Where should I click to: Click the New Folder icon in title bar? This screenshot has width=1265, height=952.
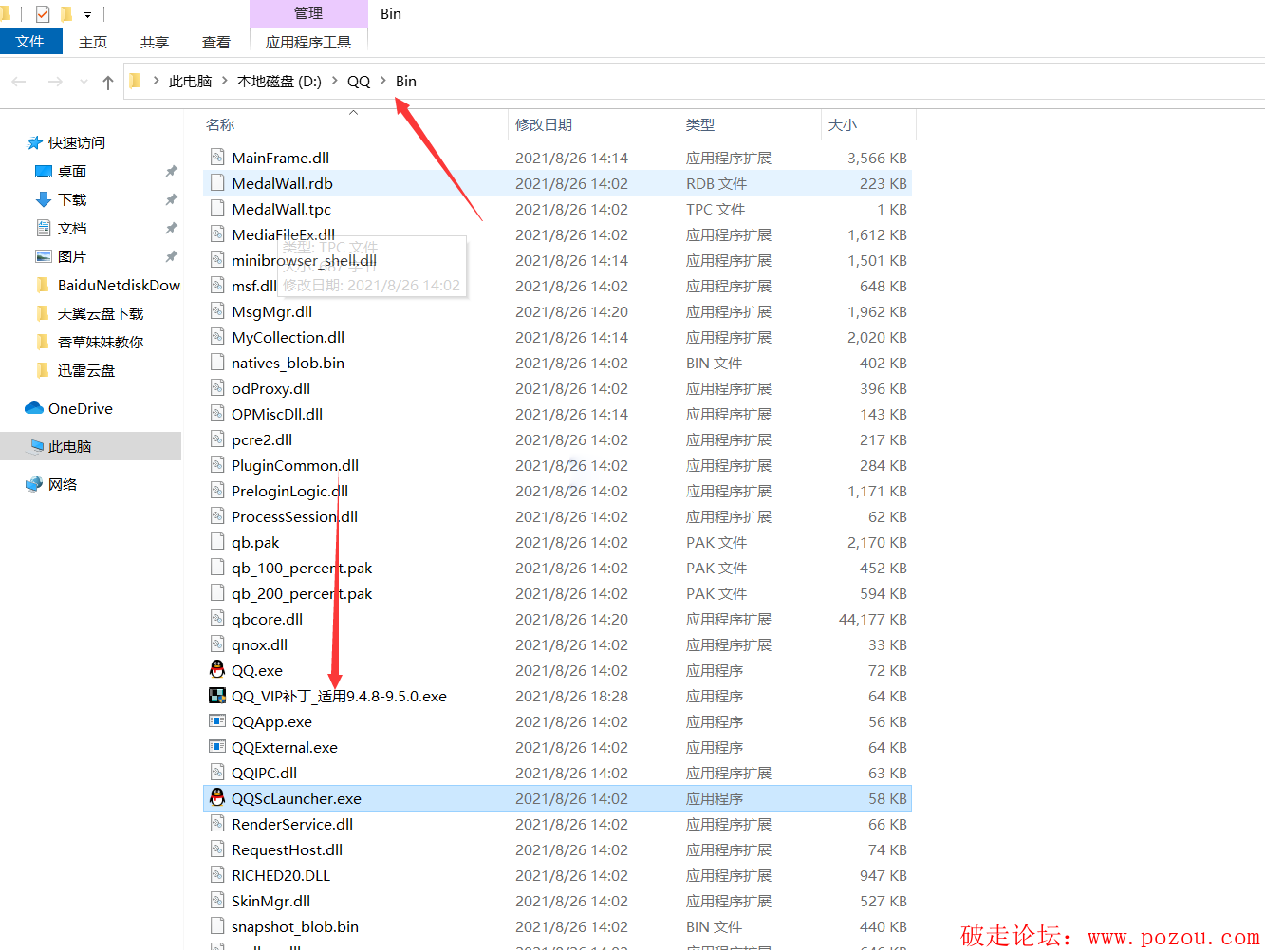click(x=66, y=14)
